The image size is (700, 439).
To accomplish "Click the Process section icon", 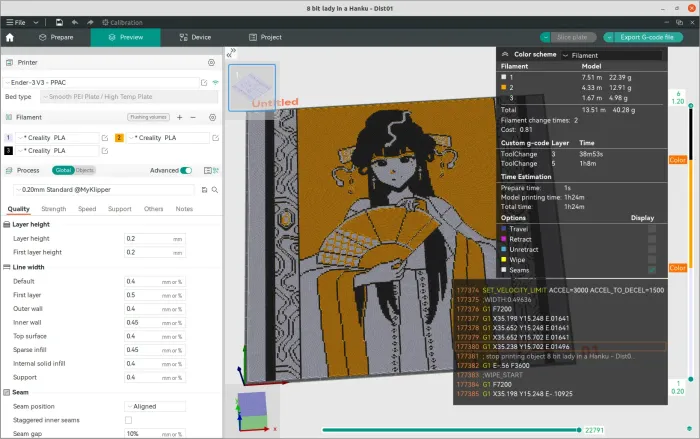I will pos(9,171).
